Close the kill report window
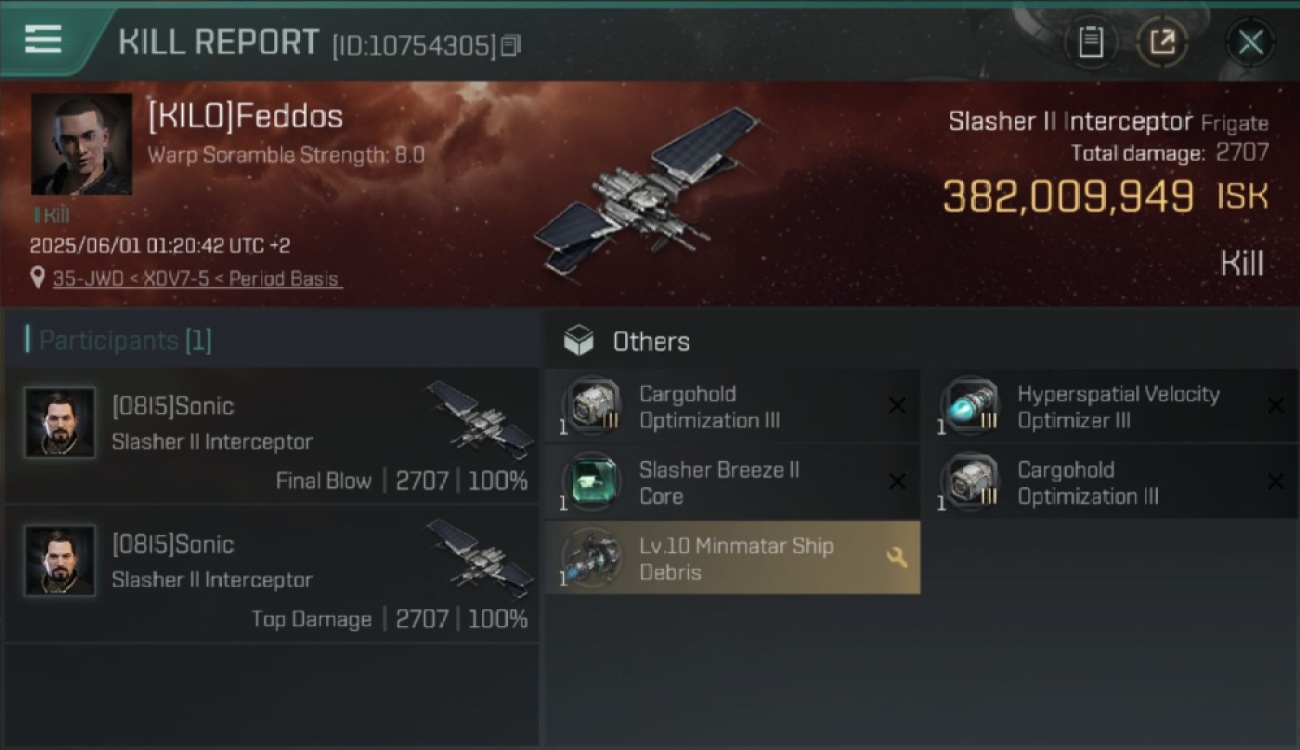The image size is (1300, 750). point(1250,42)
